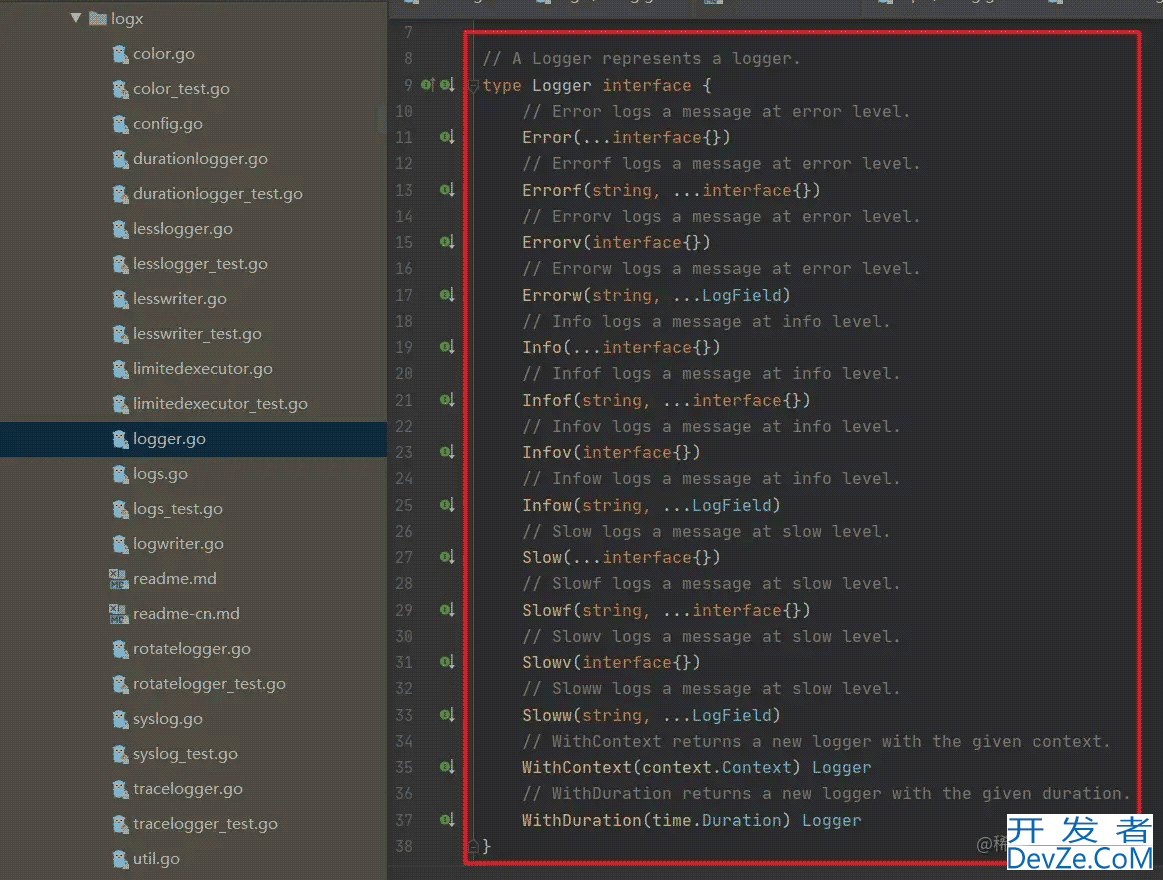
Task: Click gutter icon on line 13 Errorf
Action: coord(447,190)
